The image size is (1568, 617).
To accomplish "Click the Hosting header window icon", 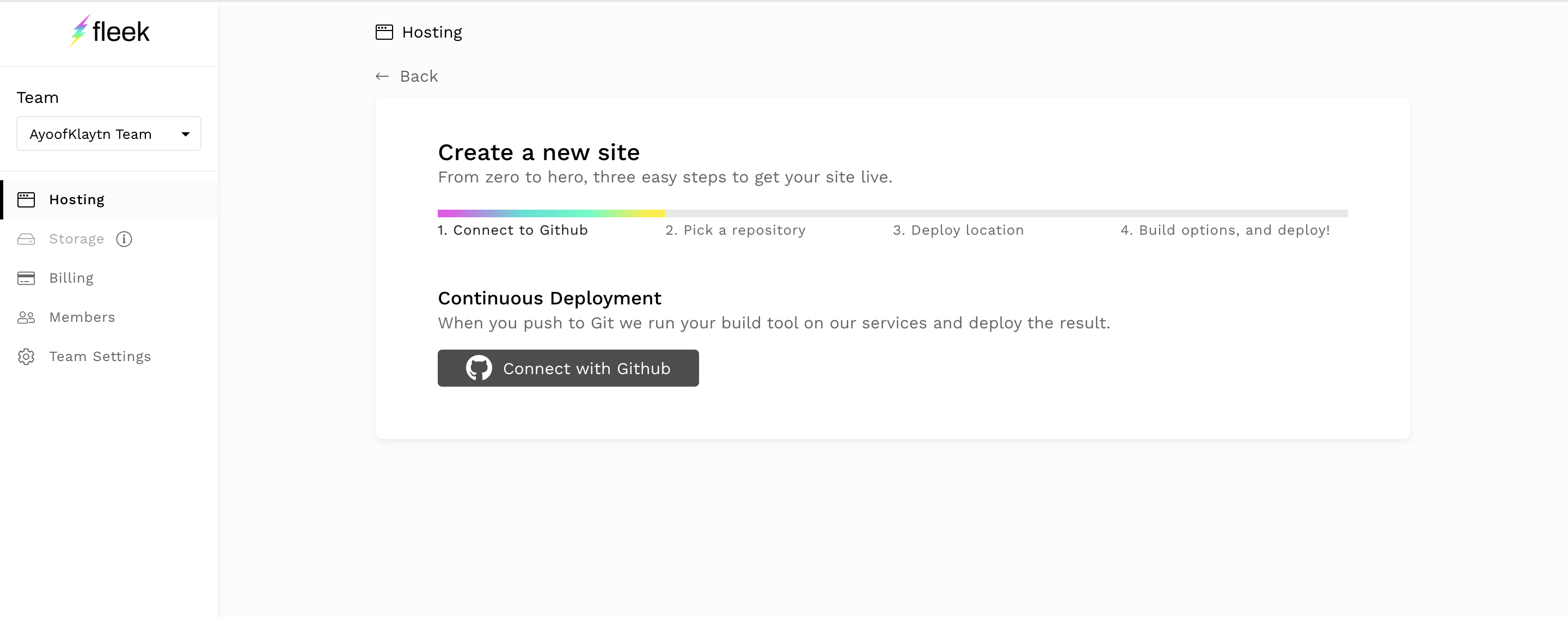I will coord(384,32).
